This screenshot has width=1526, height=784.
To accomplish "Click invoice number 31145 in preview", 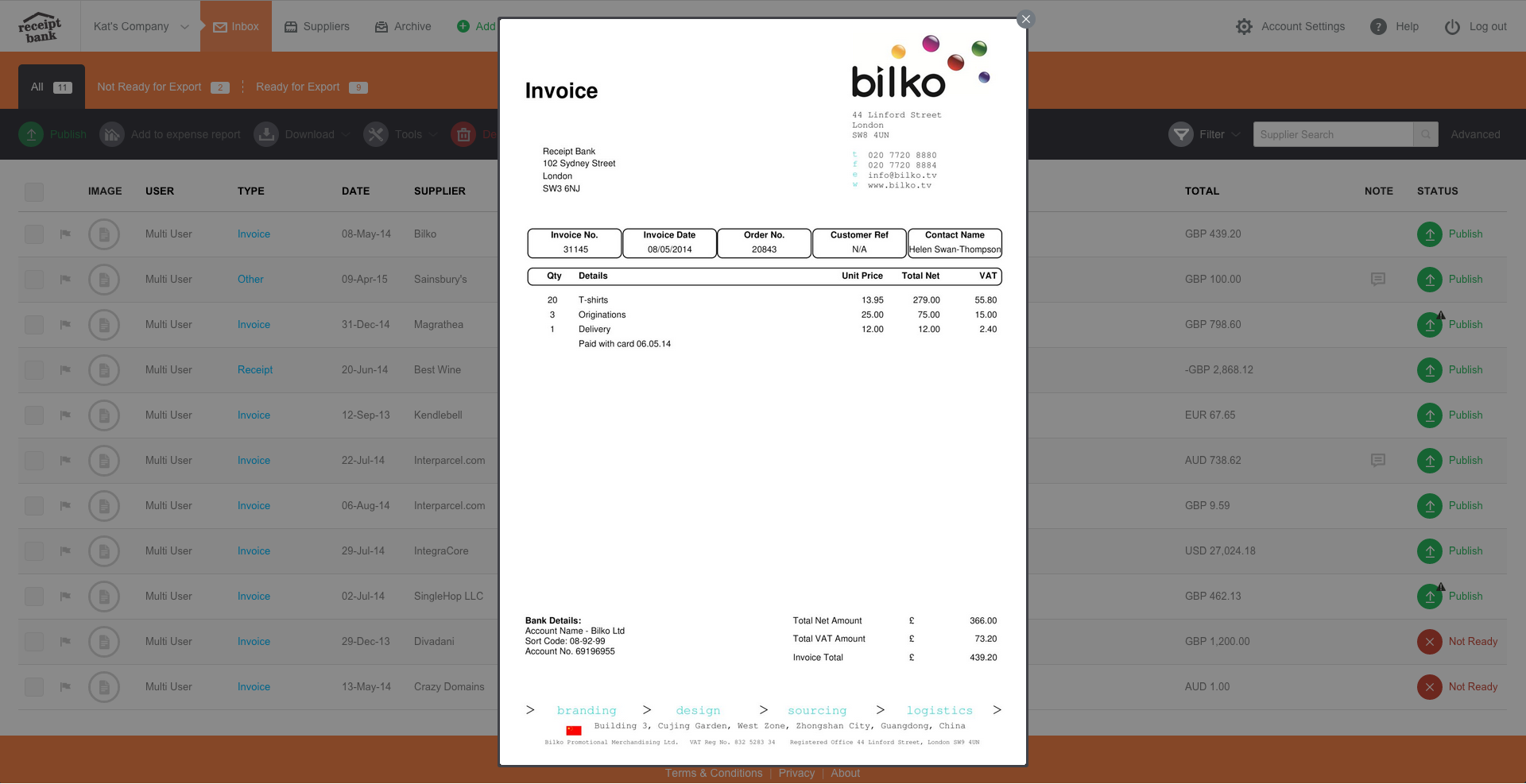I will [x=575, y=249].
